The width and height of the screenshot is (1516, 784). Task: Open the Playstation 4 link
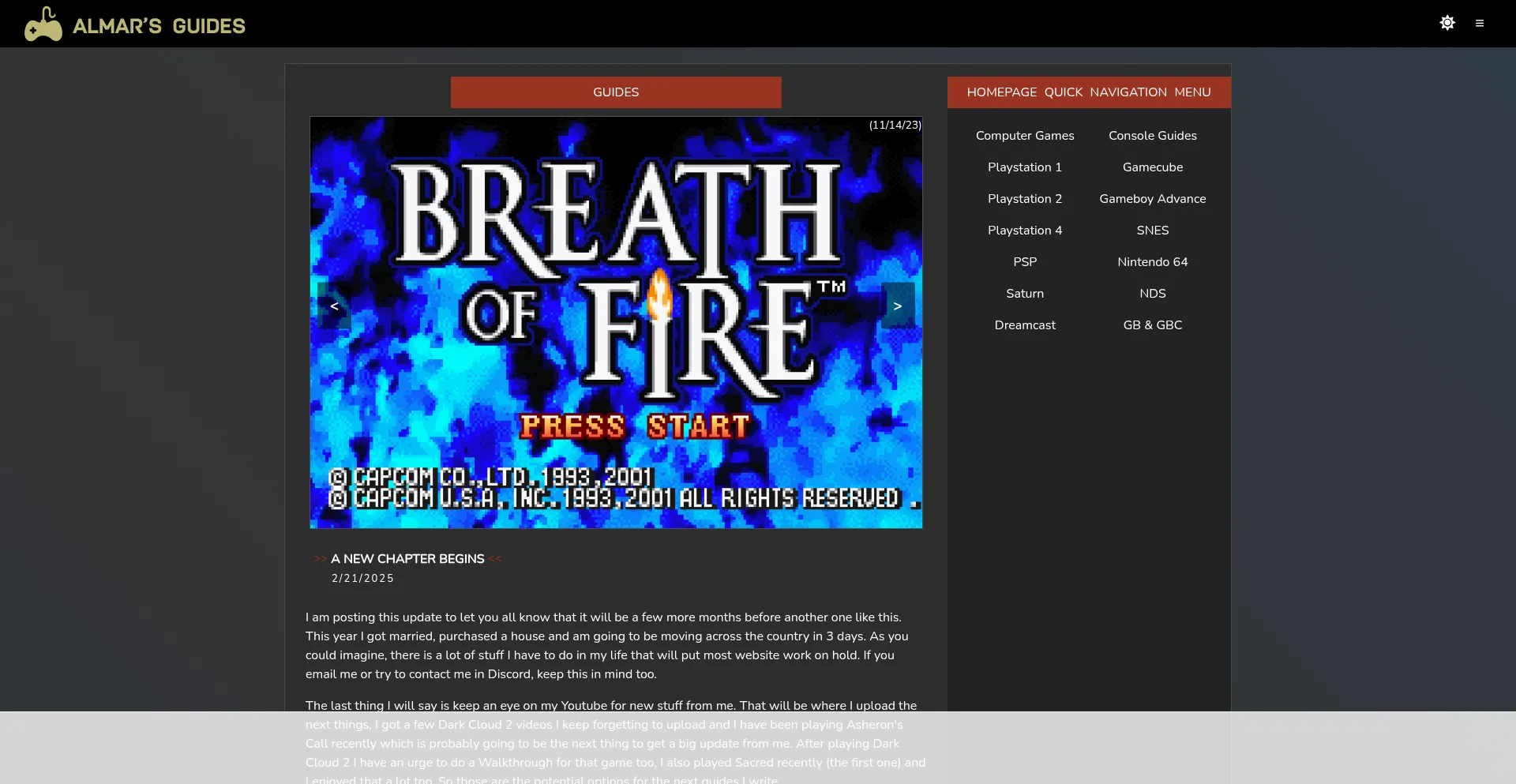1025,231
